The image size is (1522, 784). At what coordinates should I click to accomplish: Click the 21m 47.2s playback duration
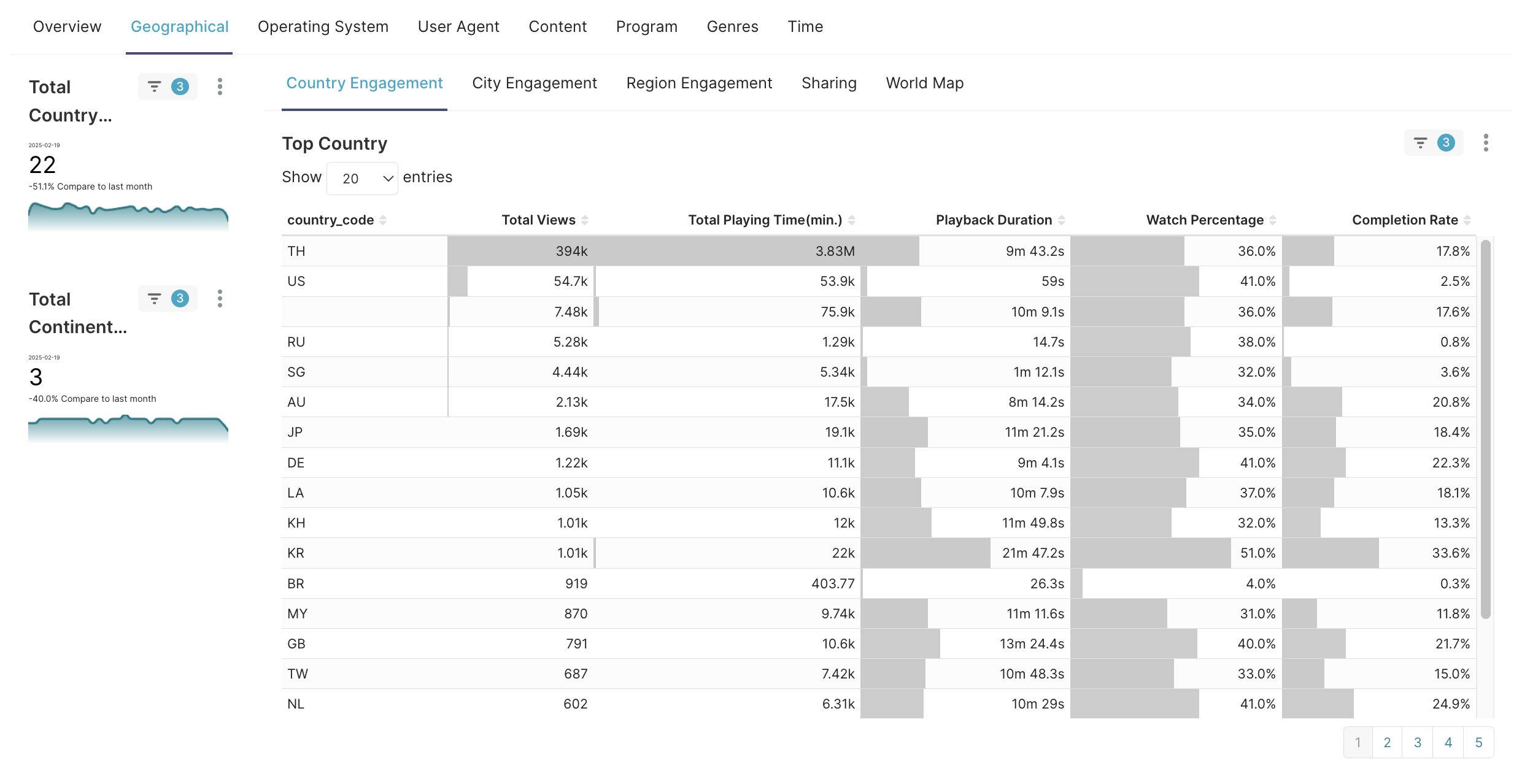(x=1033, y=553)
